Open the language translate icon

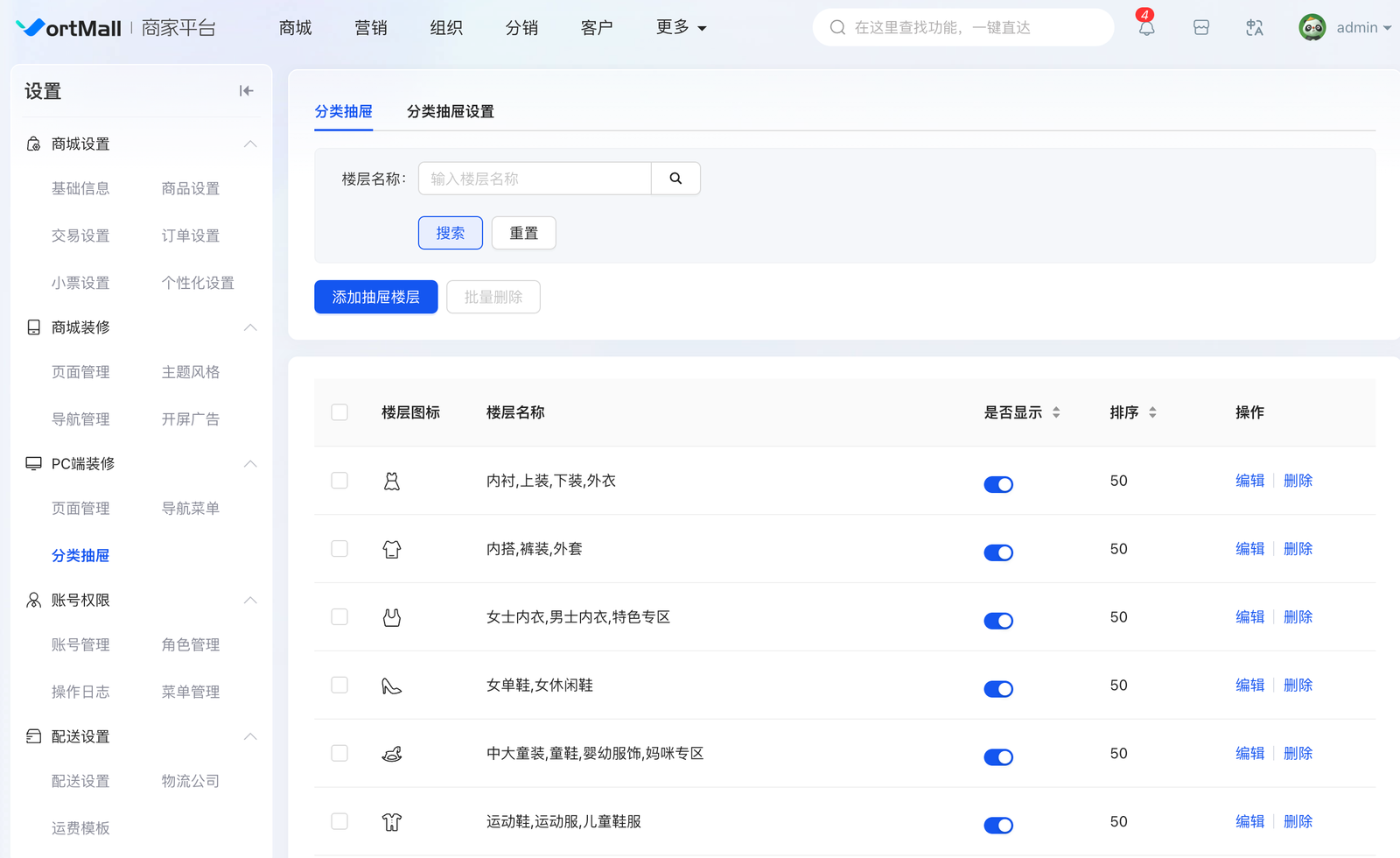tap(1255, 28)
